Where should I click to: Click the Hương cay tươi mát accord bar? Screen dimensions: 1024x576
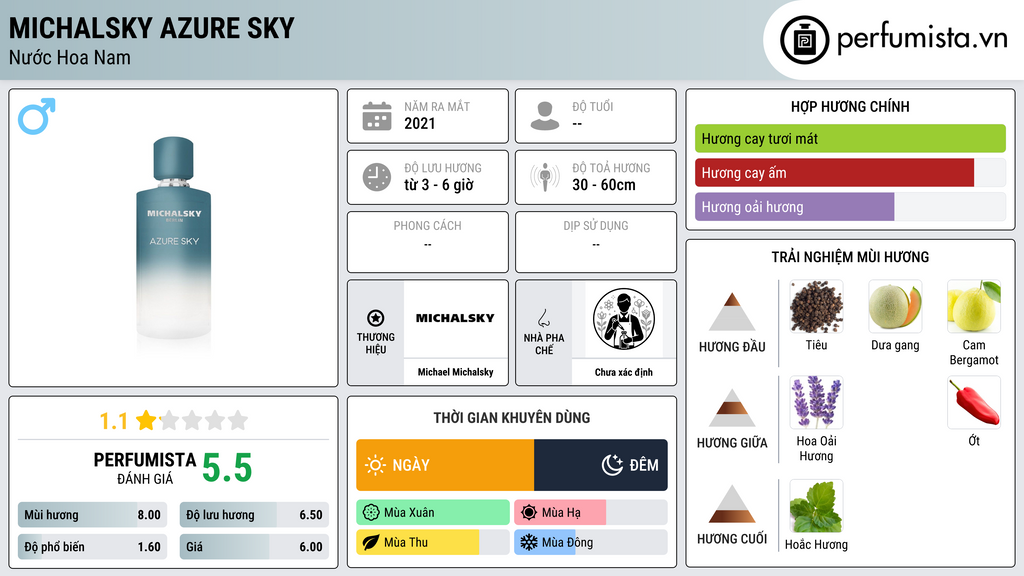(x=850, y=138)
